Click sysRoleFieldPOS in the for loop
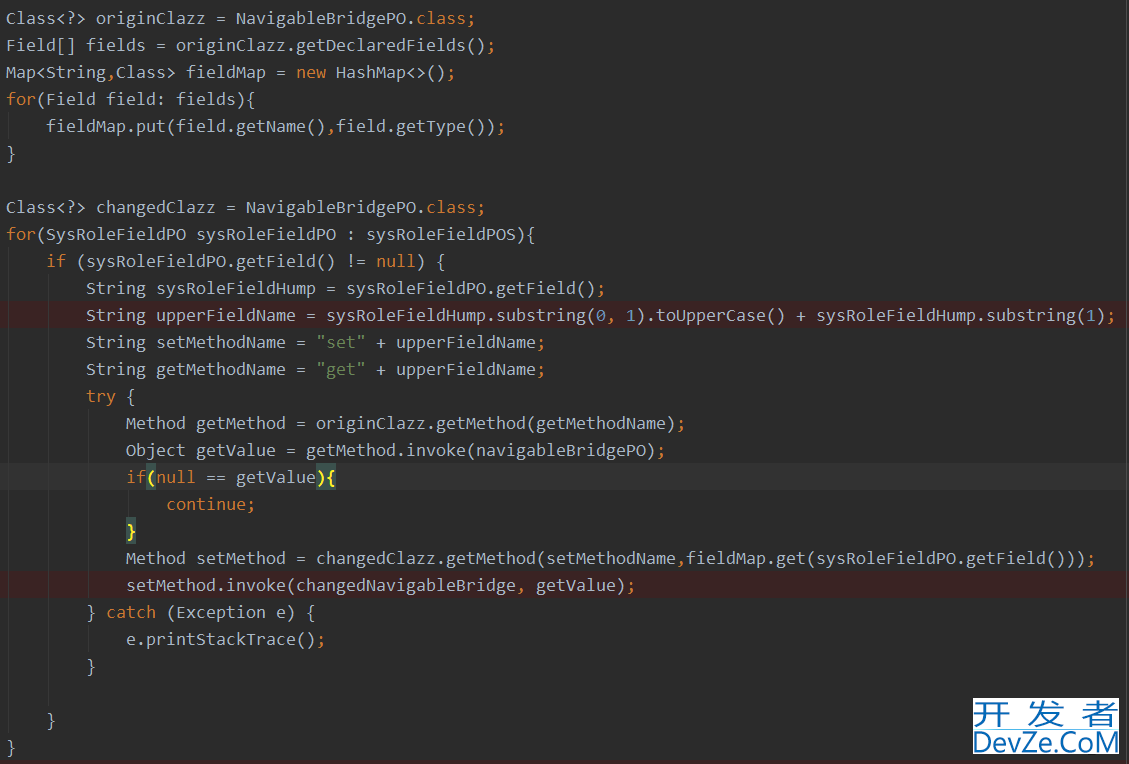 pos(441,234)
